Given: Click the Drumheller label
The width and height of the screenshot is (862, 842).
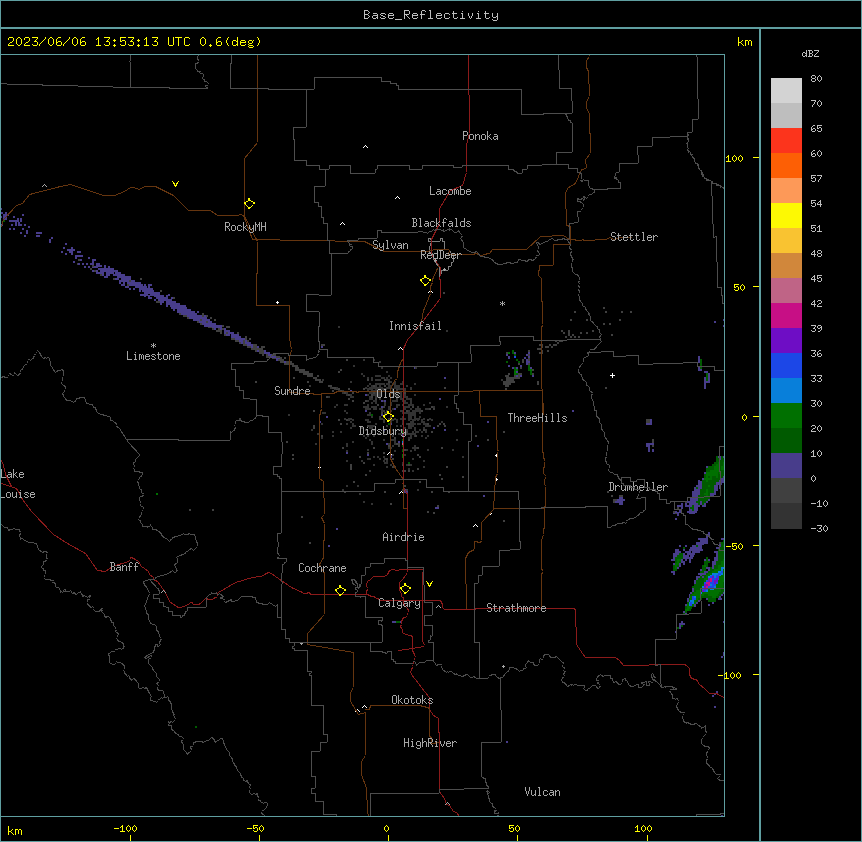Looking at the screenshot, I should click(x=638, y=487).
